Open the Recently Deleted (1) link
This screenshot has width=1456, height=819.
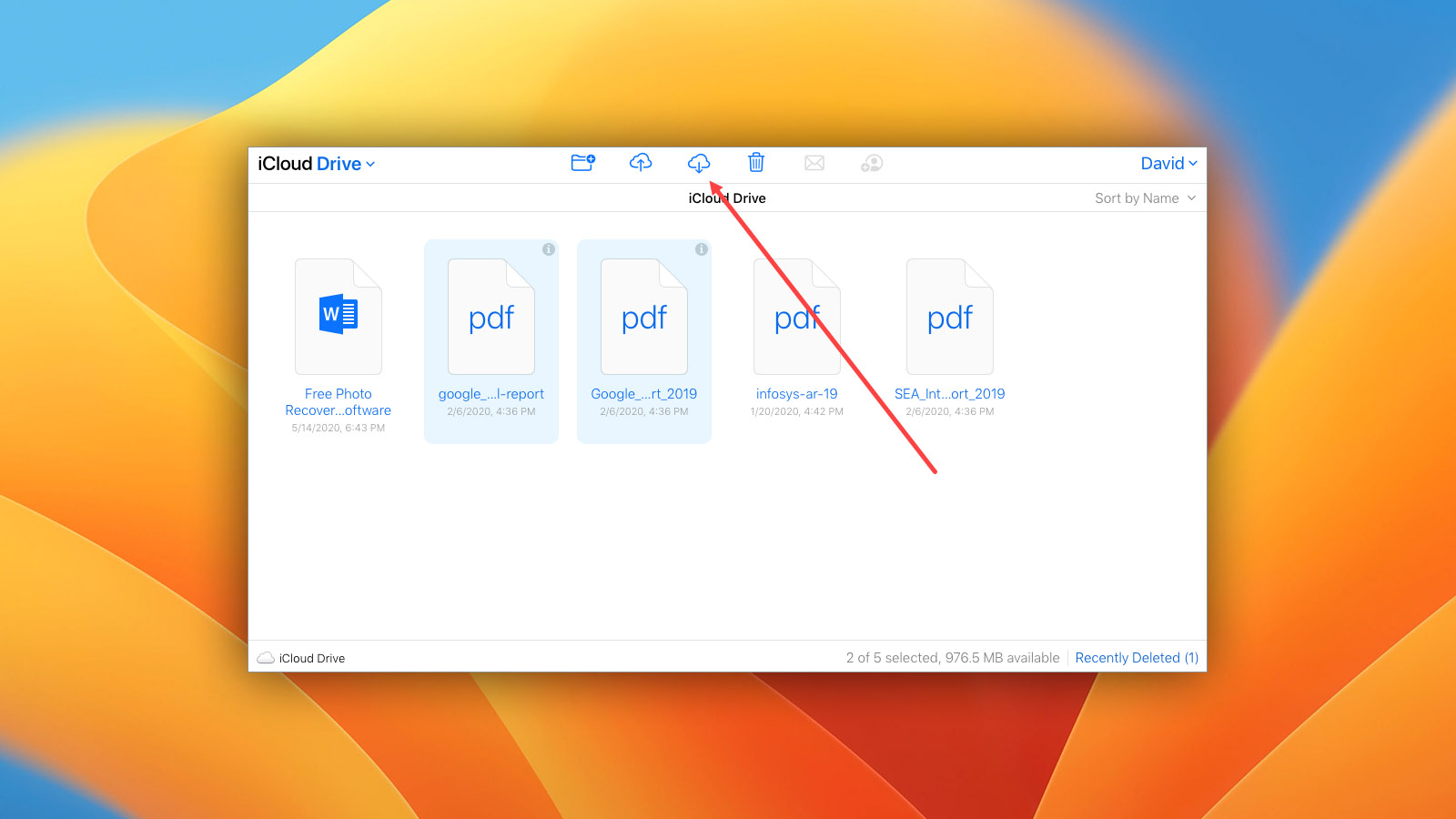pyautogui.click(x=1137, y=658)
